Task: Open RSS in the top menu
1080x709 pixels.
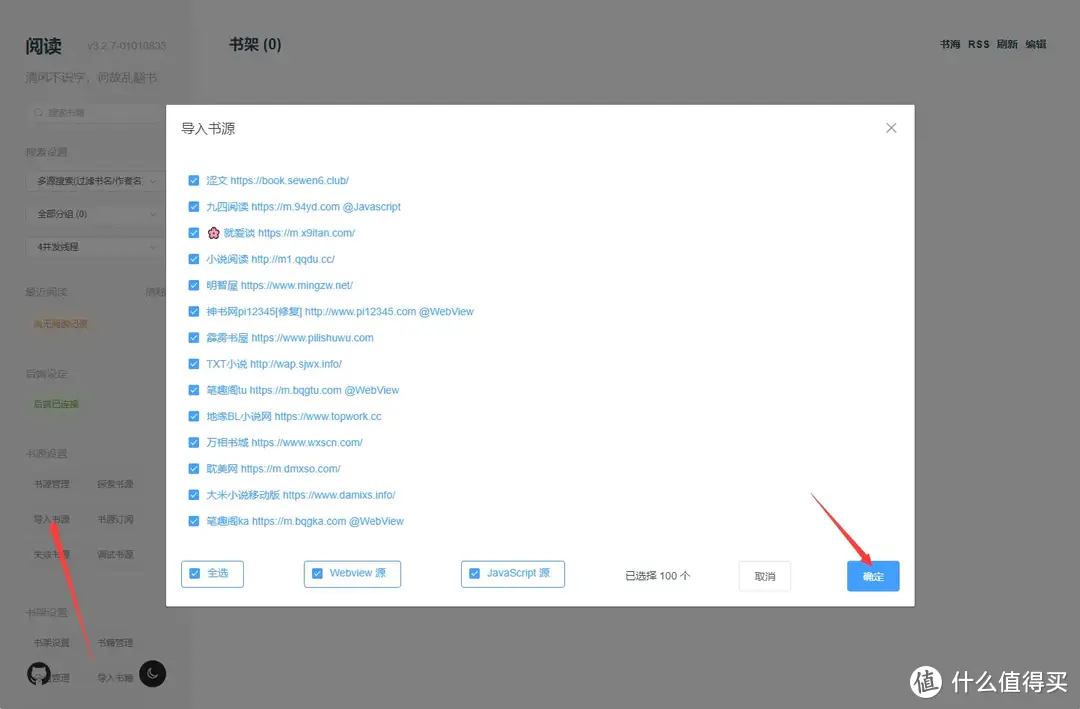Action: [x=978, y=44]
